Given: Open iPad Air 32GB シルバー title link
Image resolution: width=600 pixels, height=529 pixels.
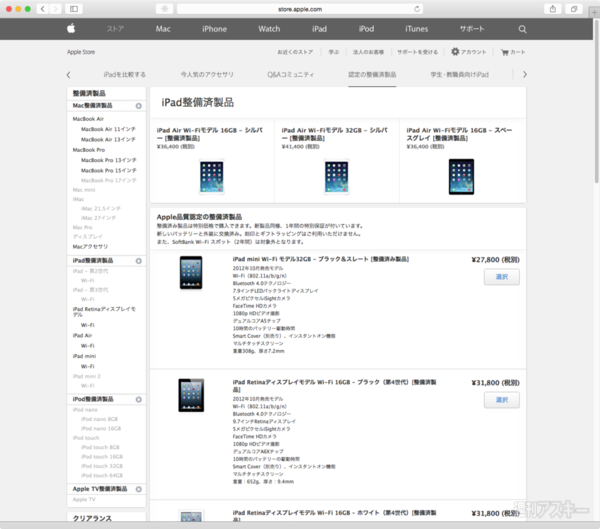Looking at the screenshot, I should [x=335, y=134].
